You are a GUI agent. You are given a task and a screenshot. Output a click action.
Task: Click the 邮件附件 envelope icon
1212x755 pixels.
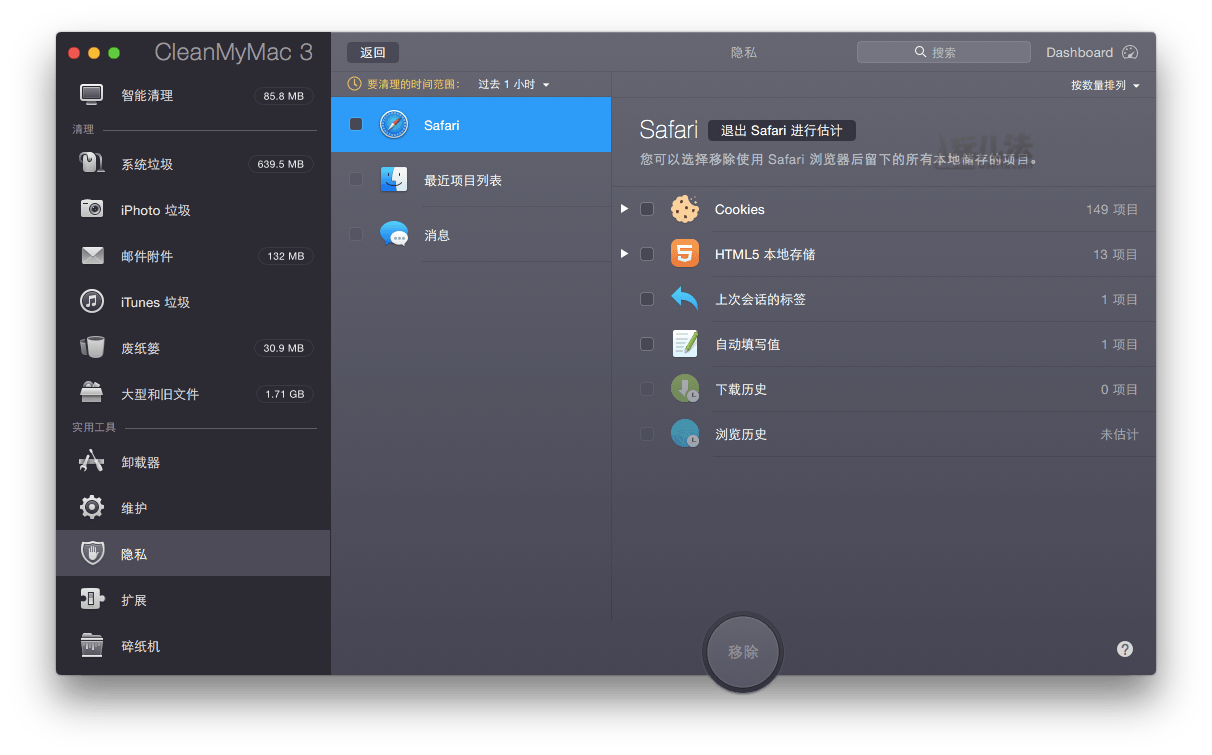tap(92, 255)
